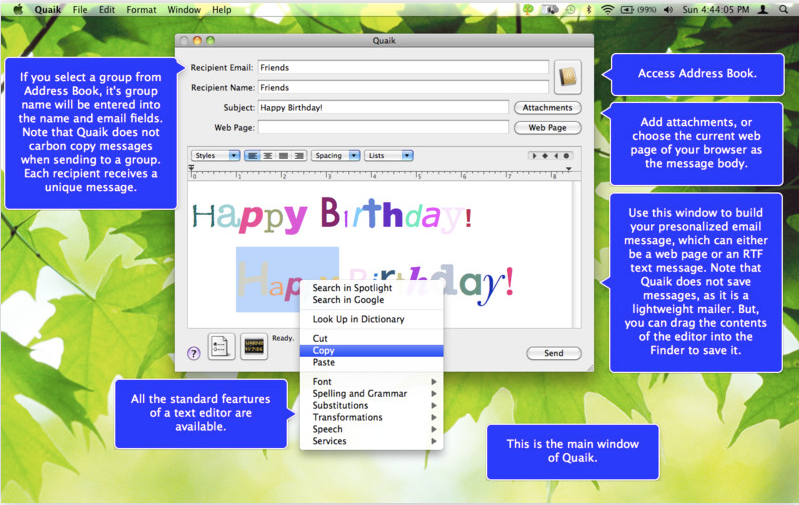Click the Ready. status text
The height and width of the screenshot is (505, 799).
pyautogui.click(x=283, y=338)
